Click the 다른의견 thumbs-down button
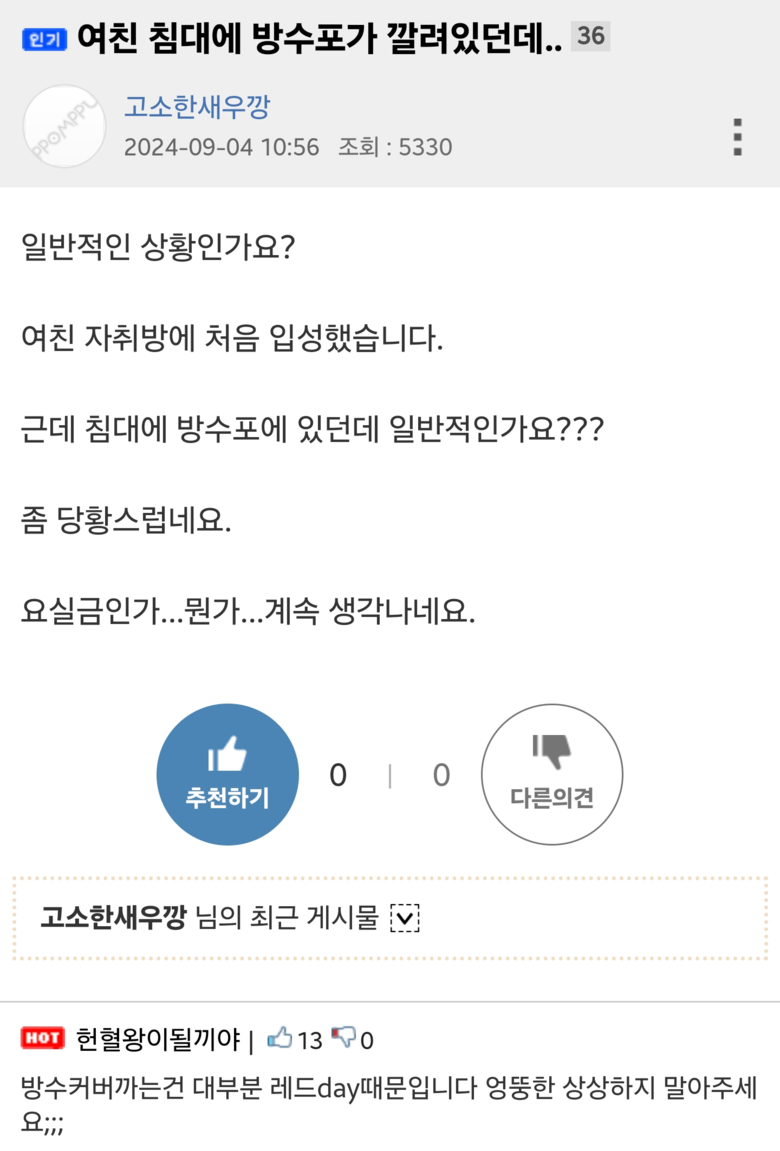Viewport: 780px width, 1151px height. click(552, 774)
